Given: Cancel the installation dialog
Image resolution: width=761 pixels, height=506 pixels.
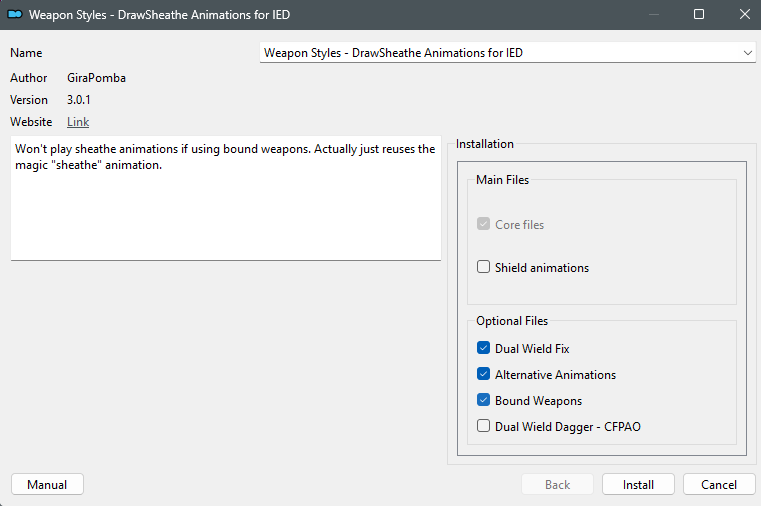Looking at the screenshot, I should [x=719, y=484].
